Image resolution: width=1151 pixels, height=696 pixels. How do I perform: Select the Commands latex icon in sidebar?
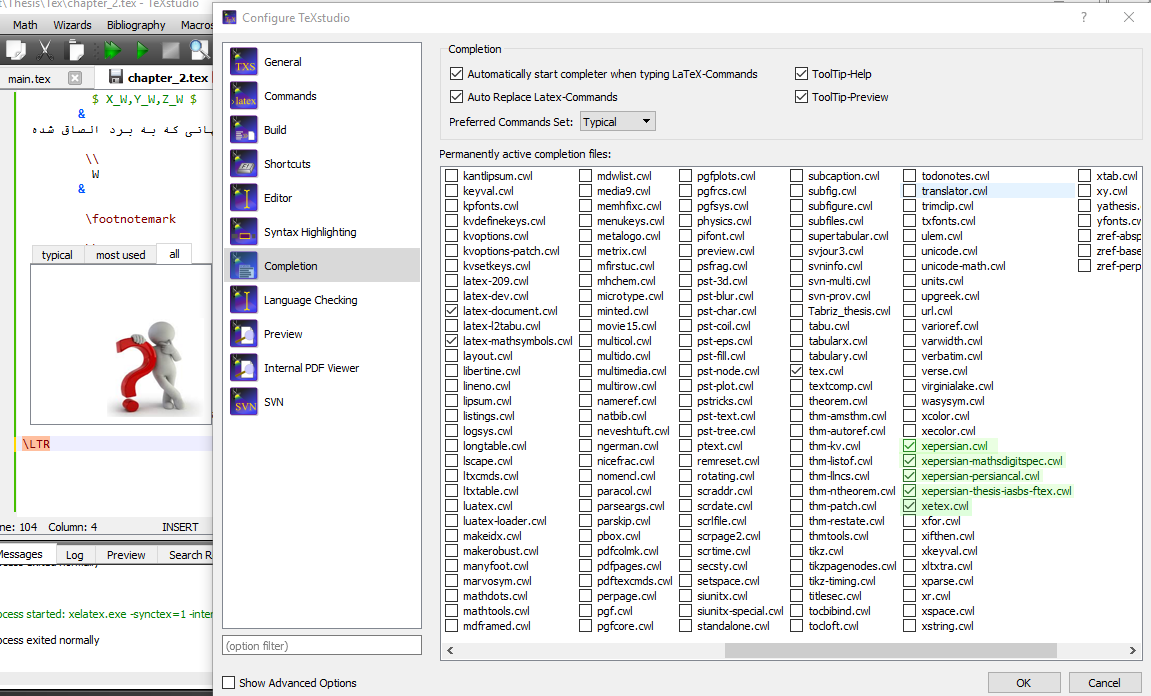(244, 96)
